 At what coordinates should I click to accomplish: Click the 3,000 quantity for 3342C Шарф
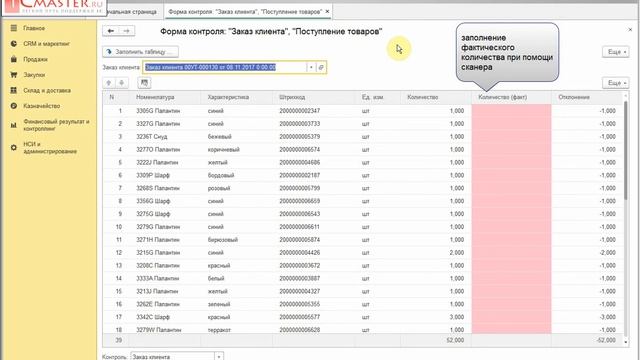(x=457, y=317)
